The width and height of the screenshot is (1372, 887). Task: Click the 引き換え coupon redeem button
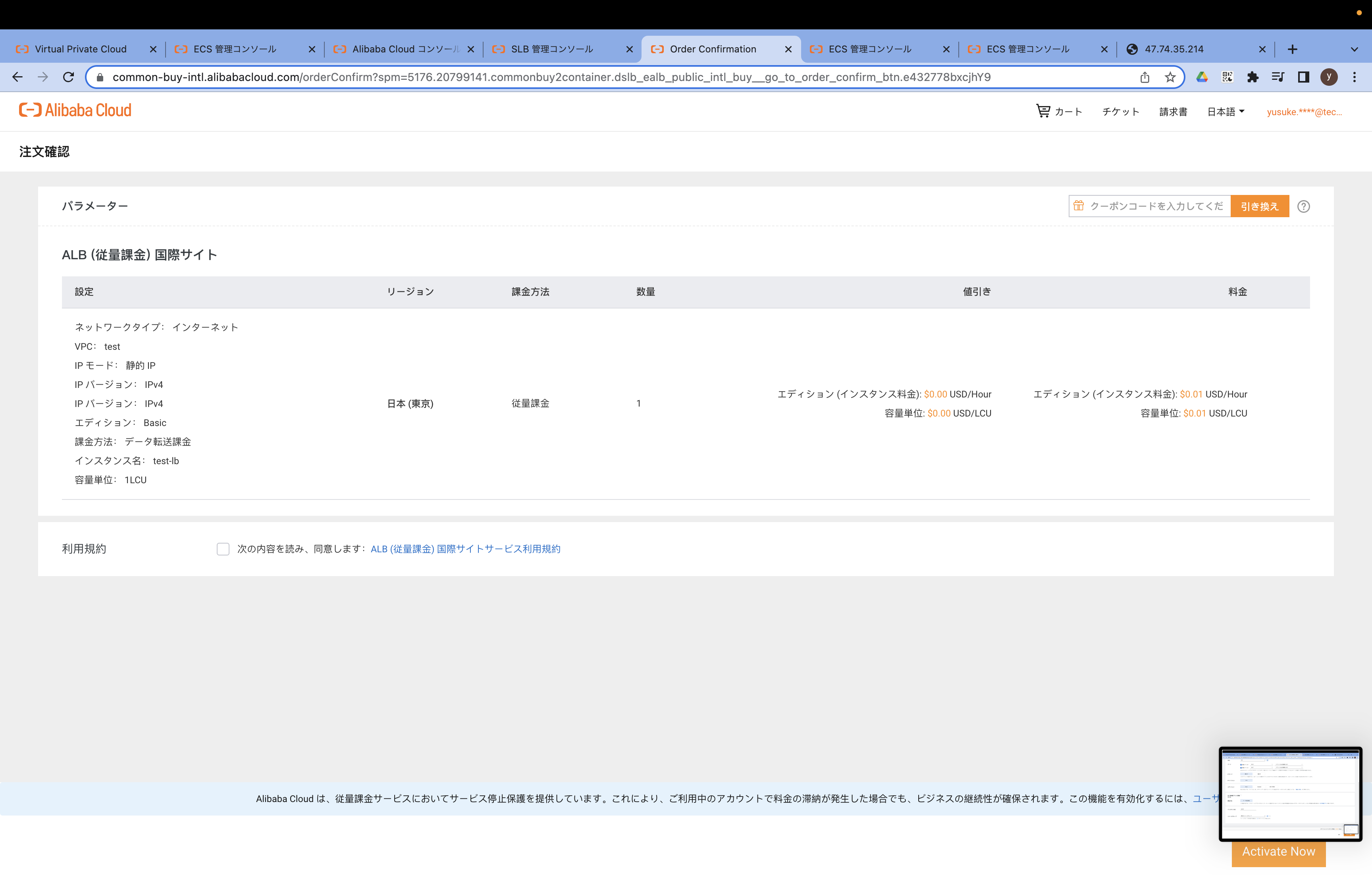(1260, 206)
